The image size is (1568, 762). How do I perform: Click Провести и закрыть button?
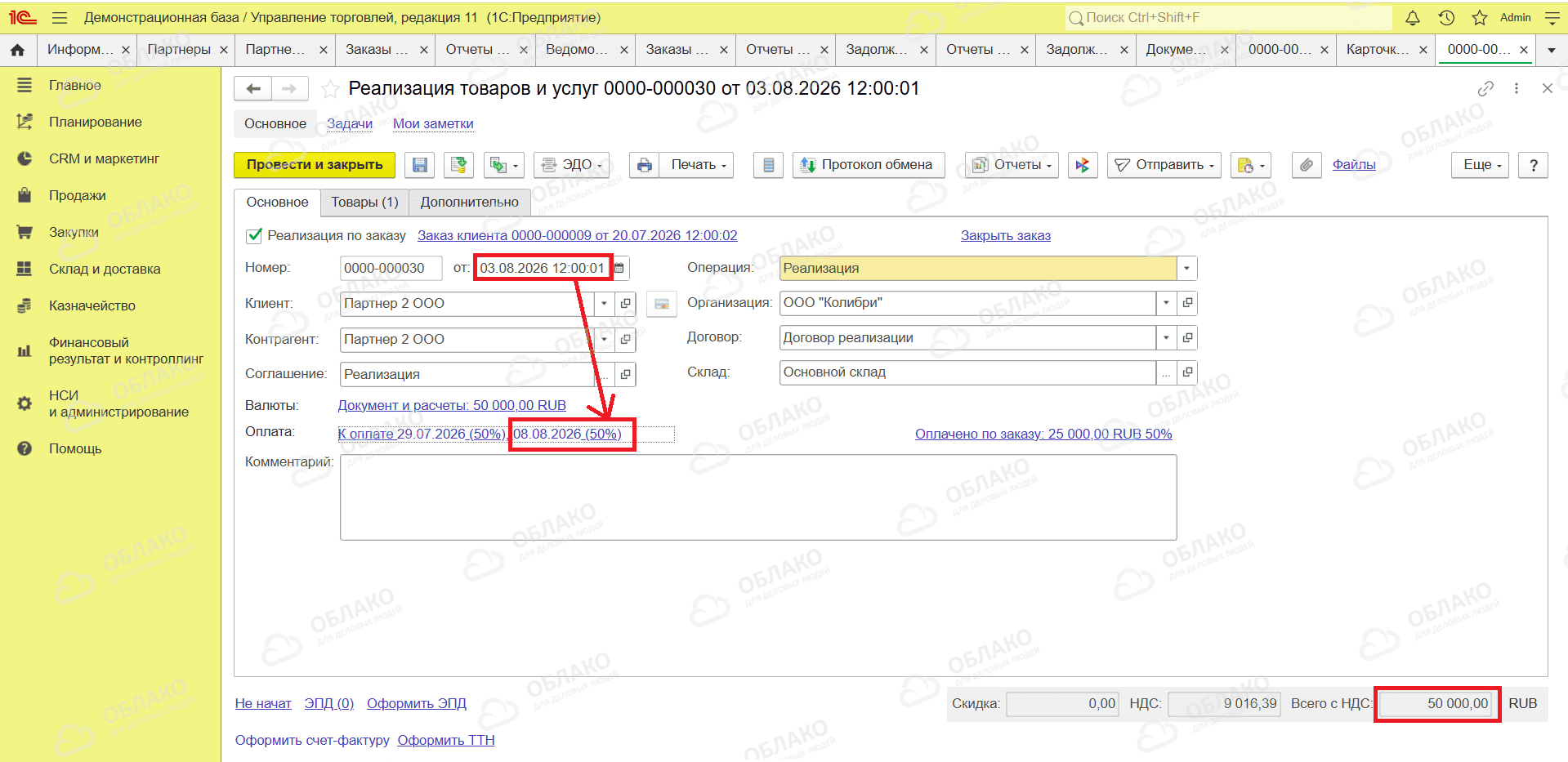315,165
